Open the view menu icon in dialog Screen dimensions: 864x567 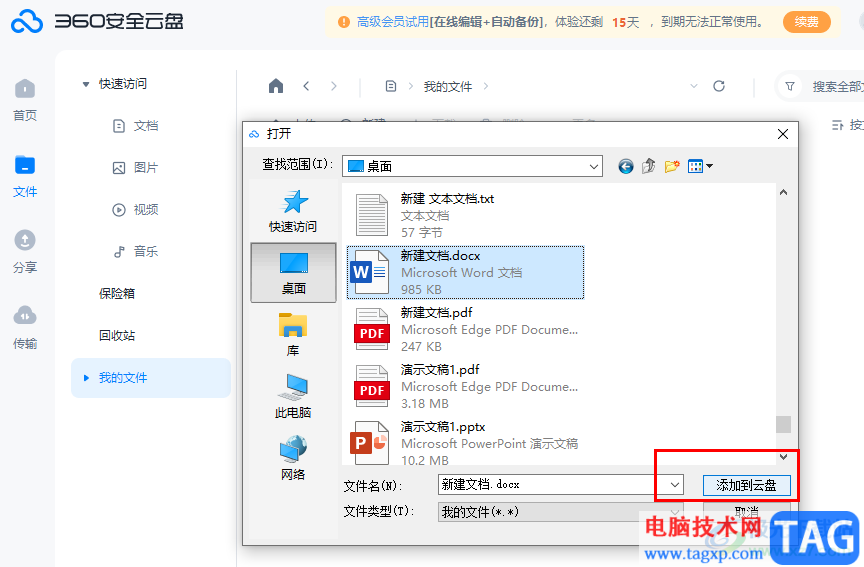coord(700,166)
